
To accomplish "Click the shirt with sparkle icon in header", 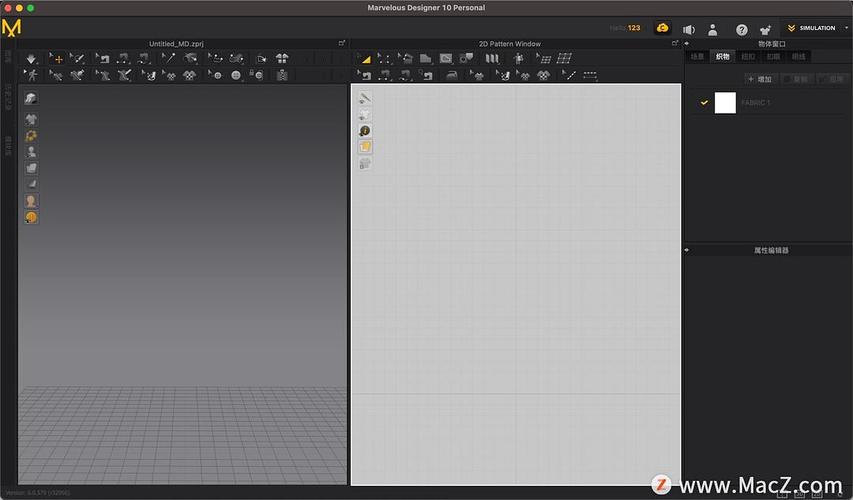I will point(765,30).
